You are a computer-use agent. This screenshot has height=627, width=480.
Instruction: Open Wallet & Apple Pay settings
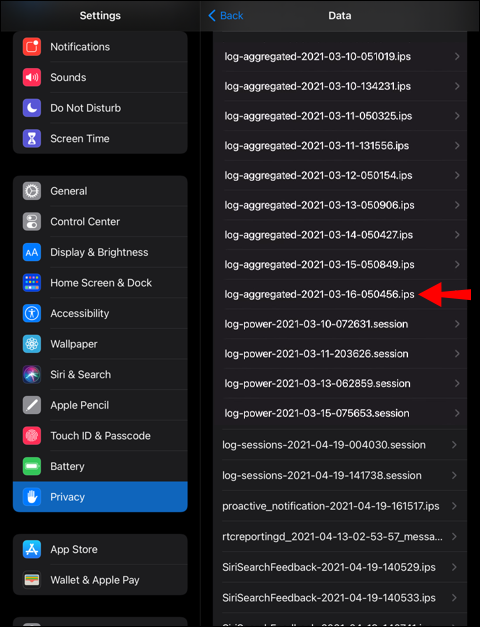pos(100,580)
